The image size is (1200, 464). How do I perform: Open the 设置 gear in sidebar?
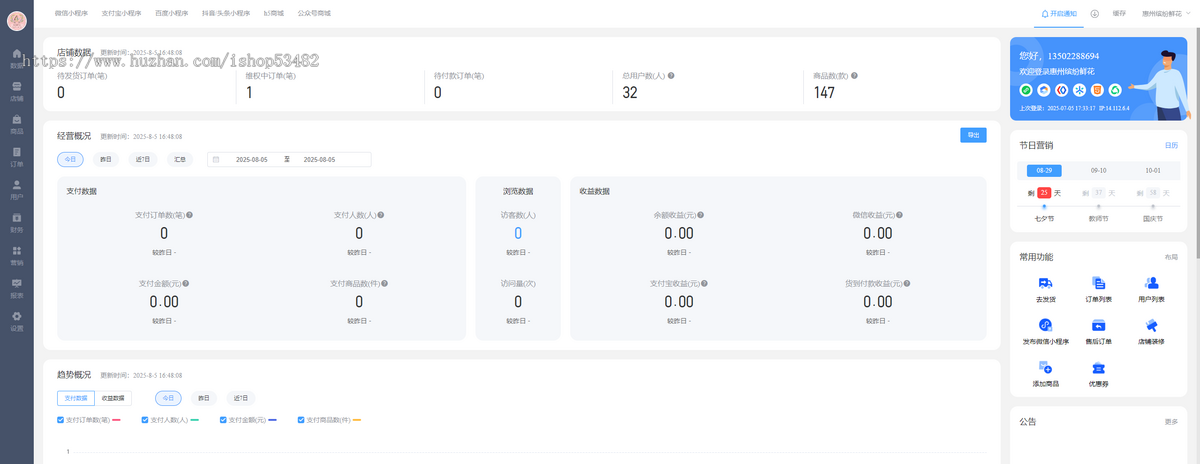pyautogui.click(x=17, y=321)
